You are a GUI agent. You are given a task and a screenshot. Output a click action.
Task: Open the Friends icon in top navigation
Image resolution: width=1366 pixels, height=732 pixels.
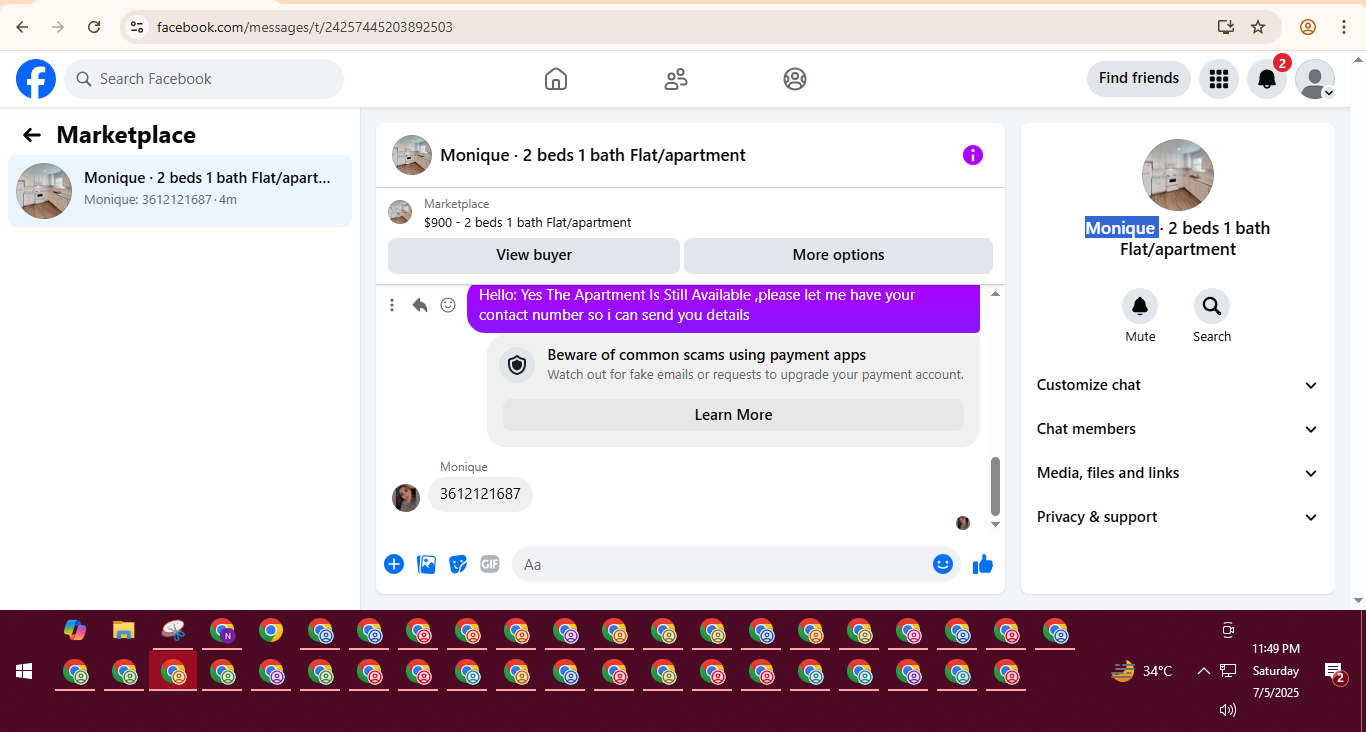coord(676,79)
